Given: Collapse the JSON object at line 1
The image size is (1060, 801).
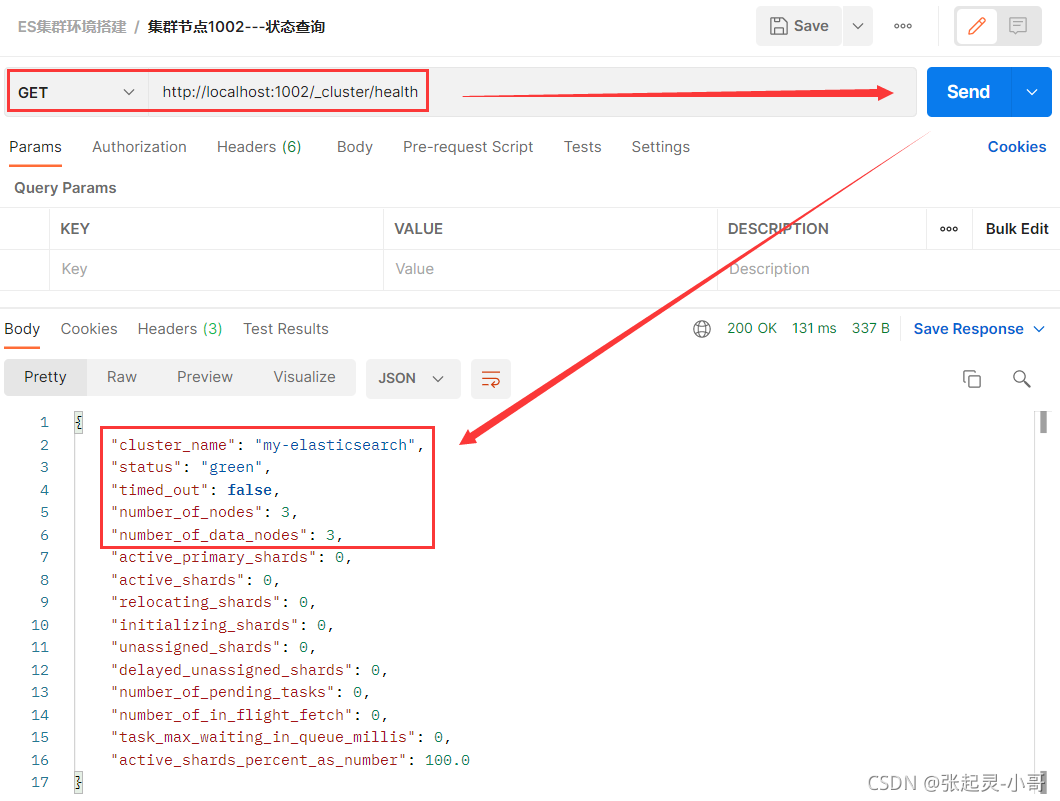Looking at the screenshot, I should [78, 422].
